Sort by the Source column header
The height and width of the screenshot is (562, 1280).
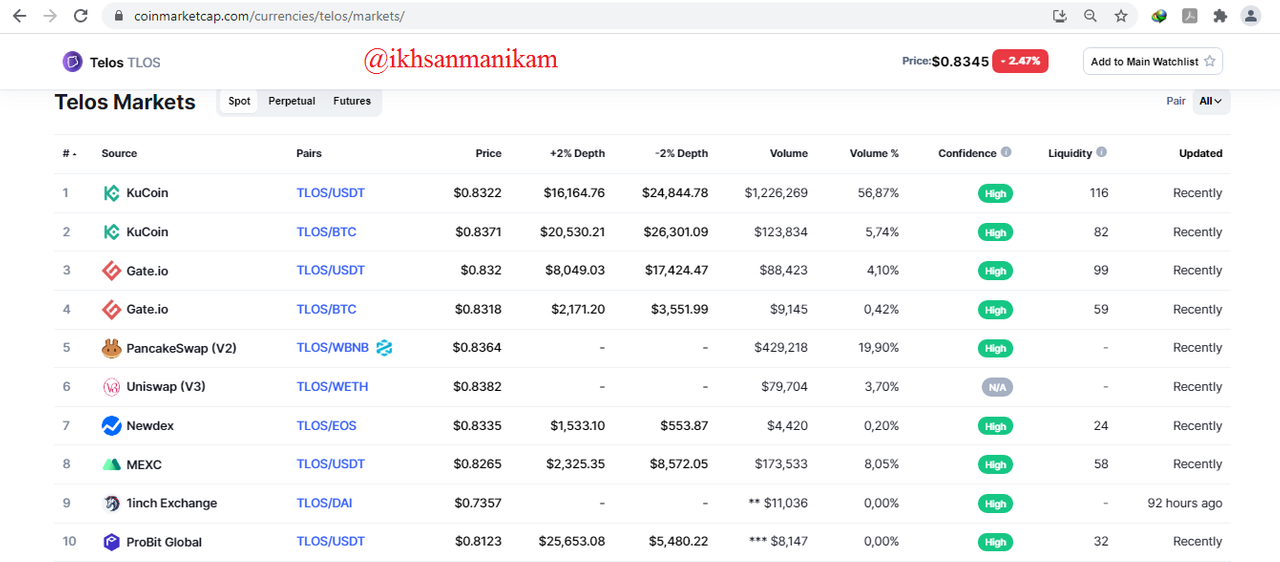coord(119,153)
